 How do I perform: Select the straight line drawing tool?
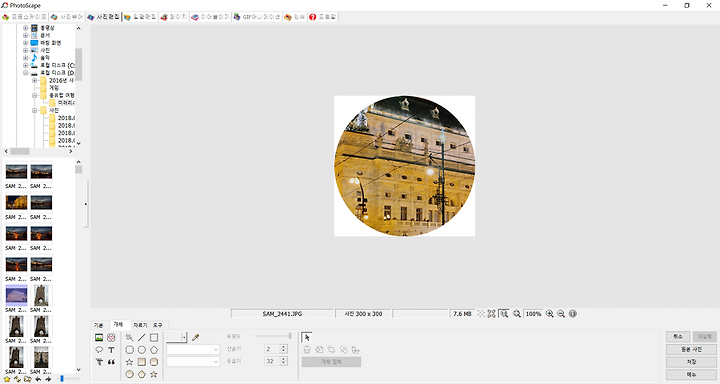point(141,338)
